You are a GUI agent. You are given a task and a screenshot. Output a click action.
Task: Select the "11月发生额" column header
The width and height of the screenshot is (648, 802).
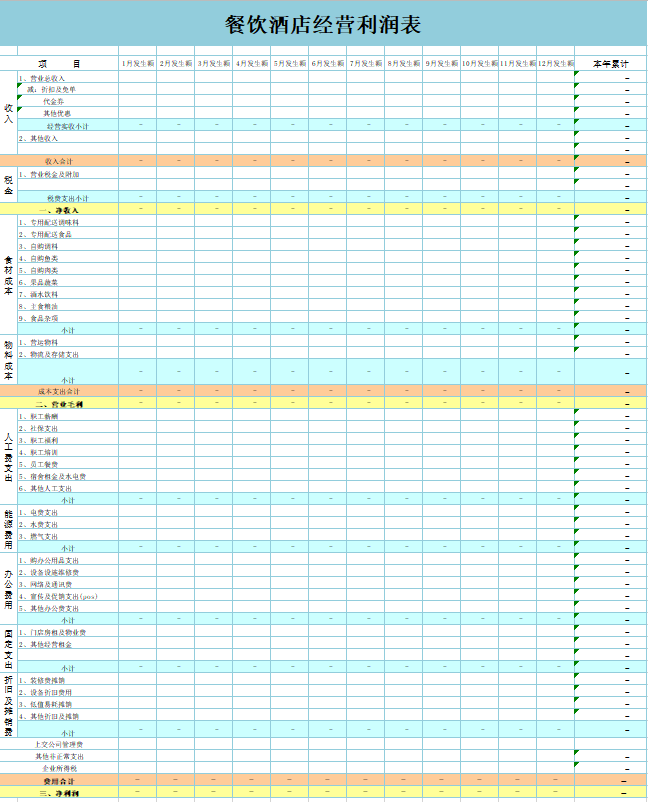[x=518, y=63]
